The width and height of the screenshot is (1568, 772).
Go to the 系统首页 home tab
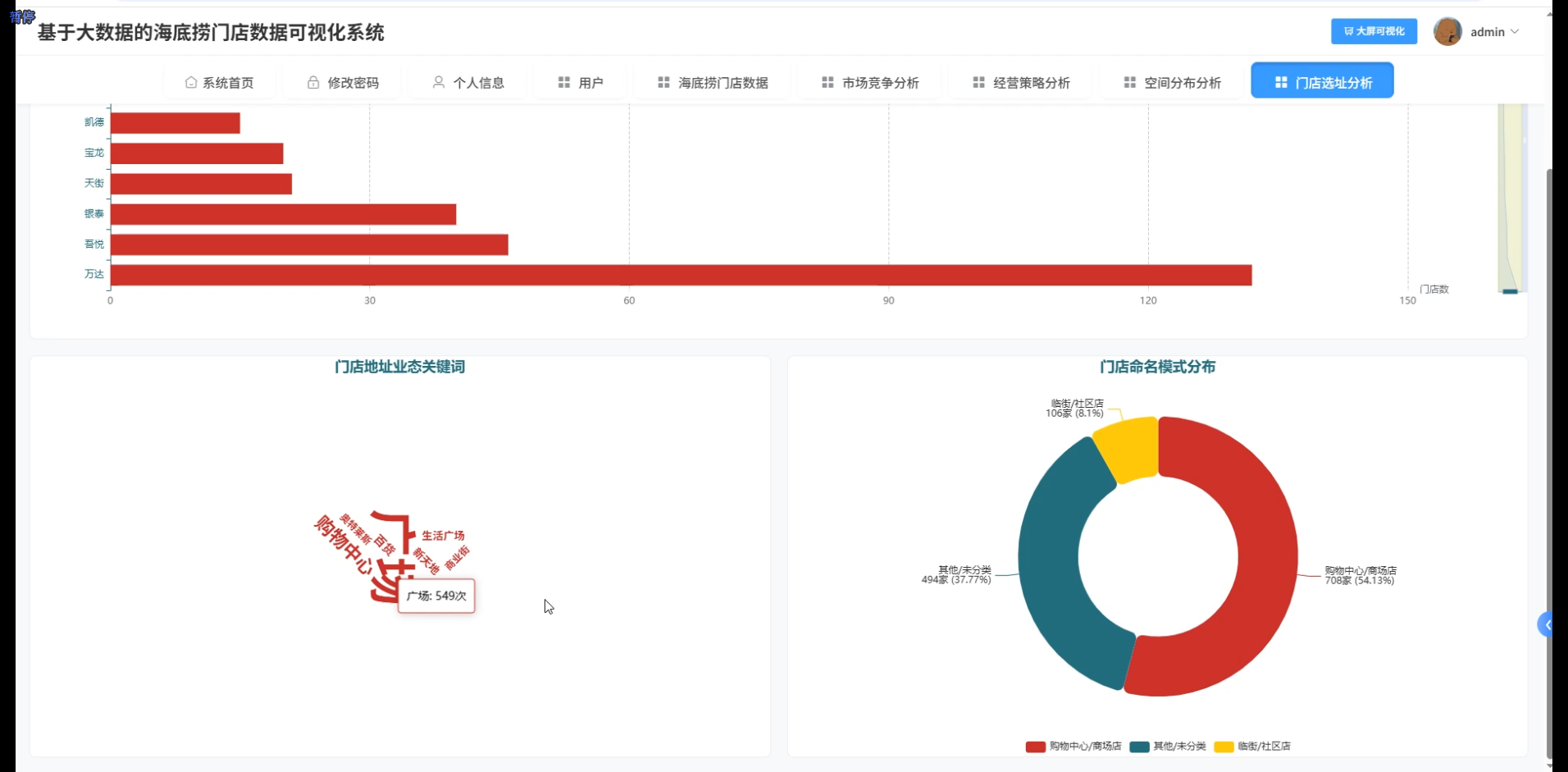[219, 82]
